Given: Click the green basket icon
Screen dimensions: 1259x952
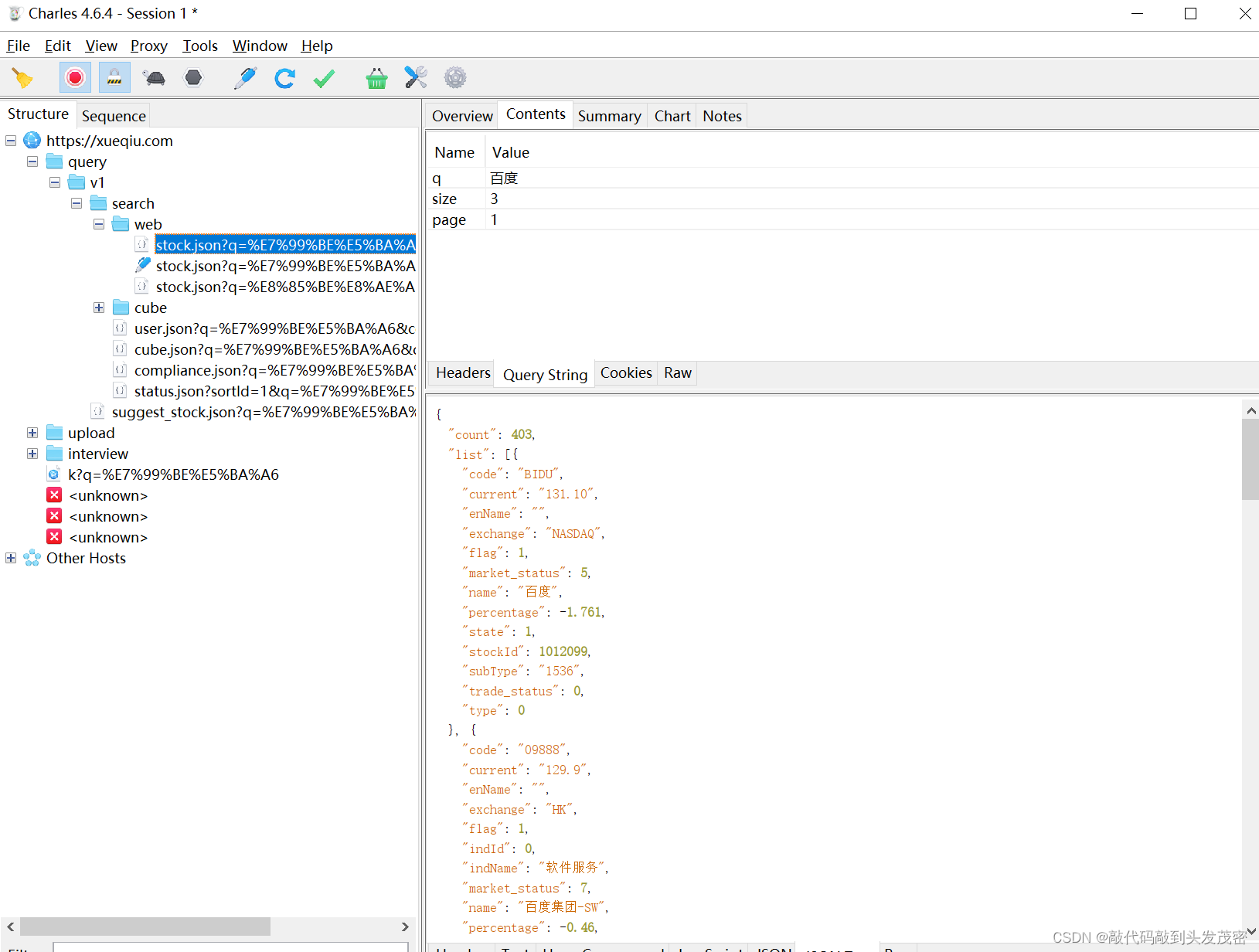Looking at the screenshot, I should pyautogui.click(x=376, y=78).
